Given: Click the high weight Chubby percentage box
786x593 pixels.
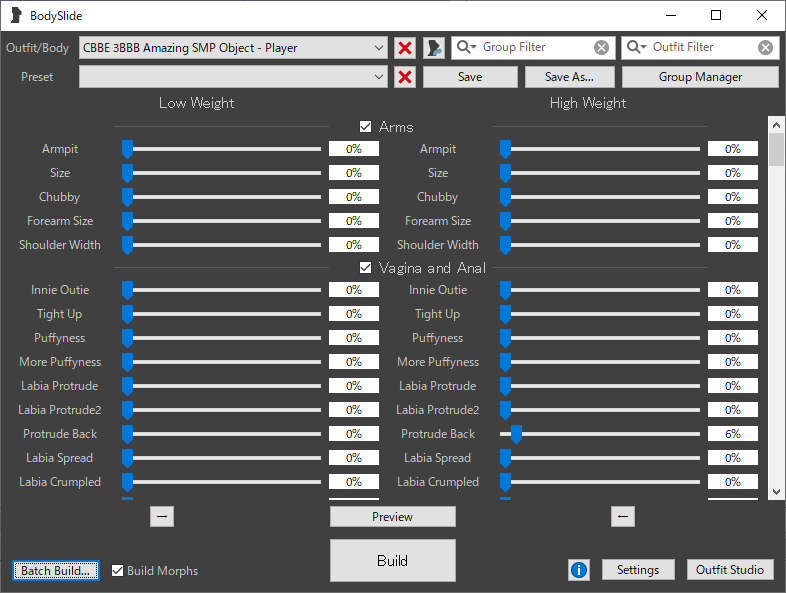Looking at the screenshot, I should [732, 197].
